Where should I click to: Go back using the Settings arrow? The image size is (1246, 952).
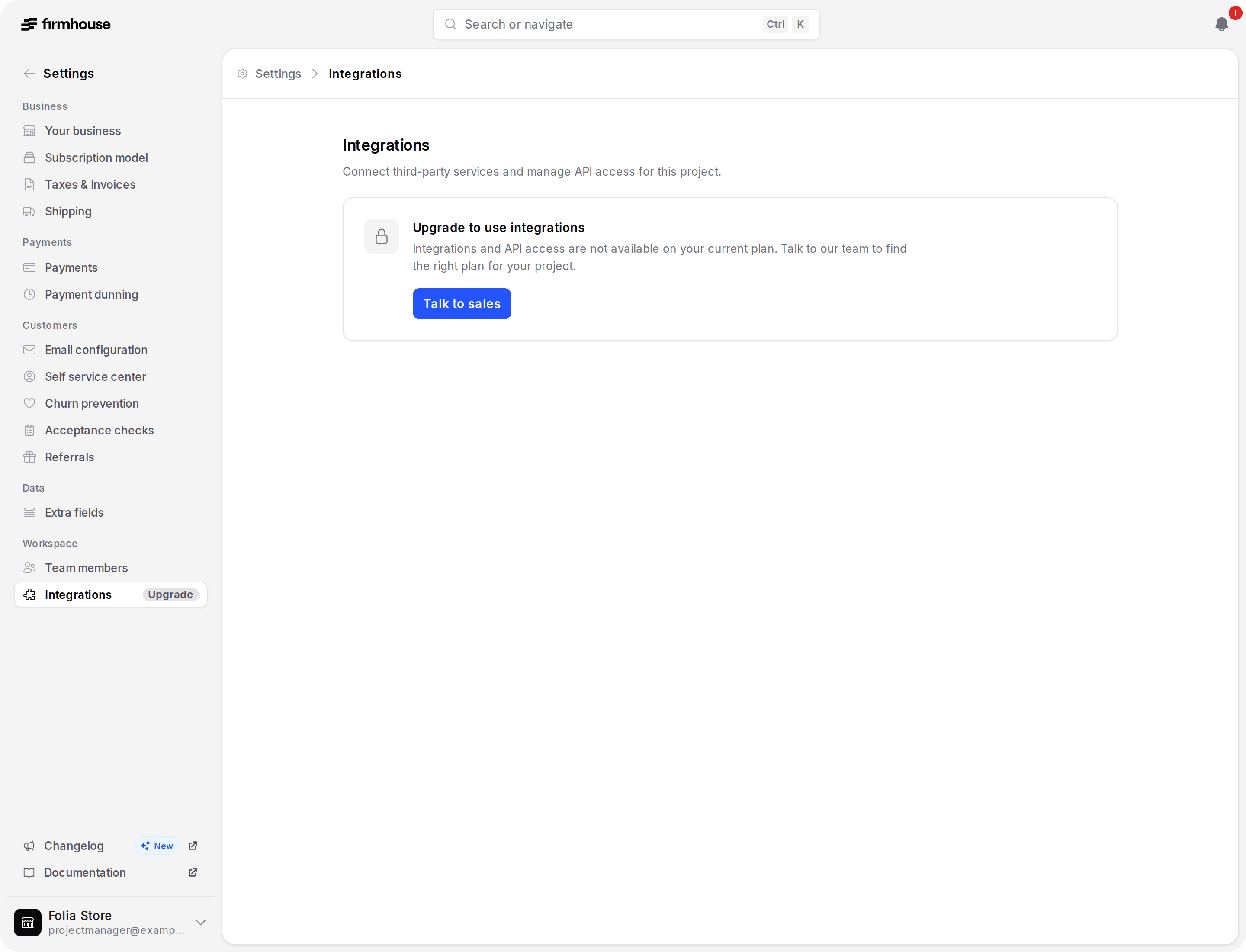point(29,74)
